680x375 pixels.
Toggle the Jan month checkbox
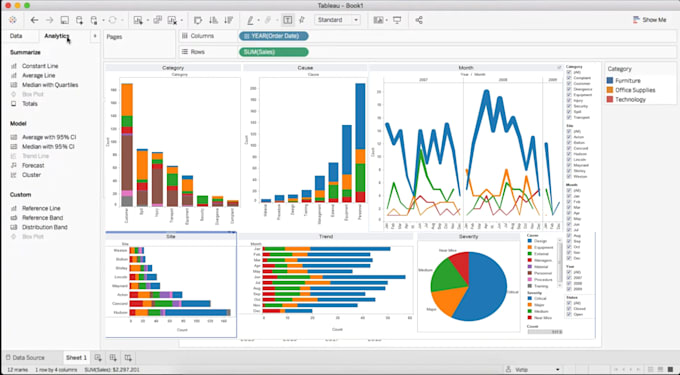click(x=569, y=196)
